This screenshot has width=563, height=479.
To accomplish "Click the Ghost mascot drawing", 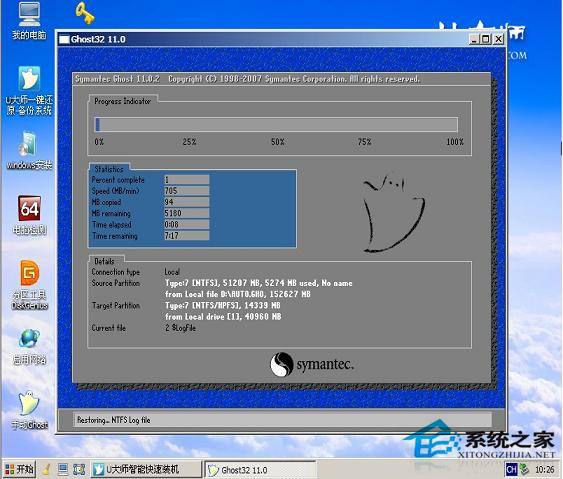I will (394, 213).
